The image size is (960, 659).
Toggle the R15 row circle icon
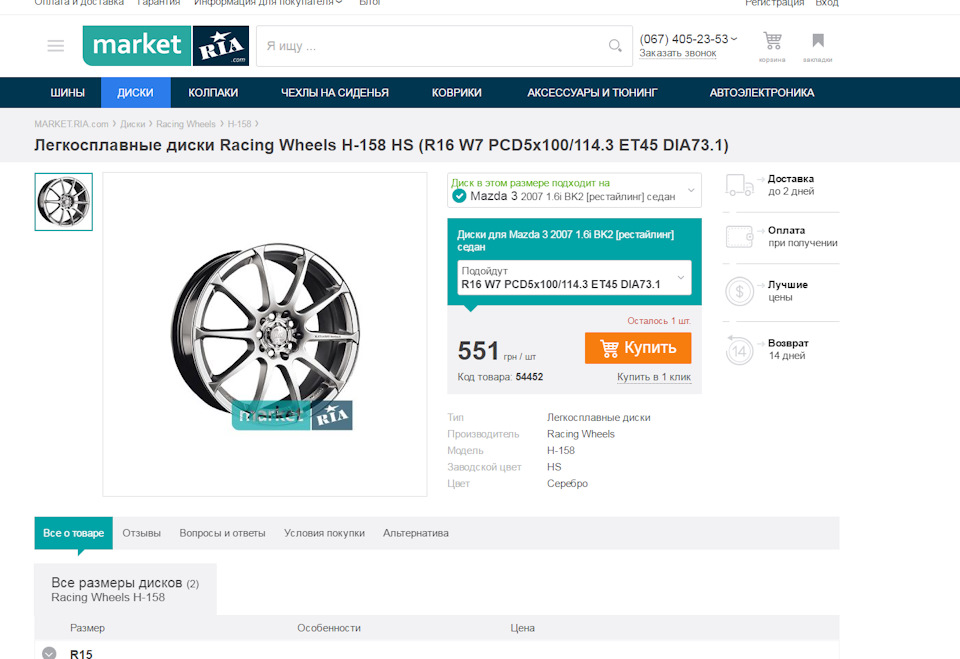(49, 653)
